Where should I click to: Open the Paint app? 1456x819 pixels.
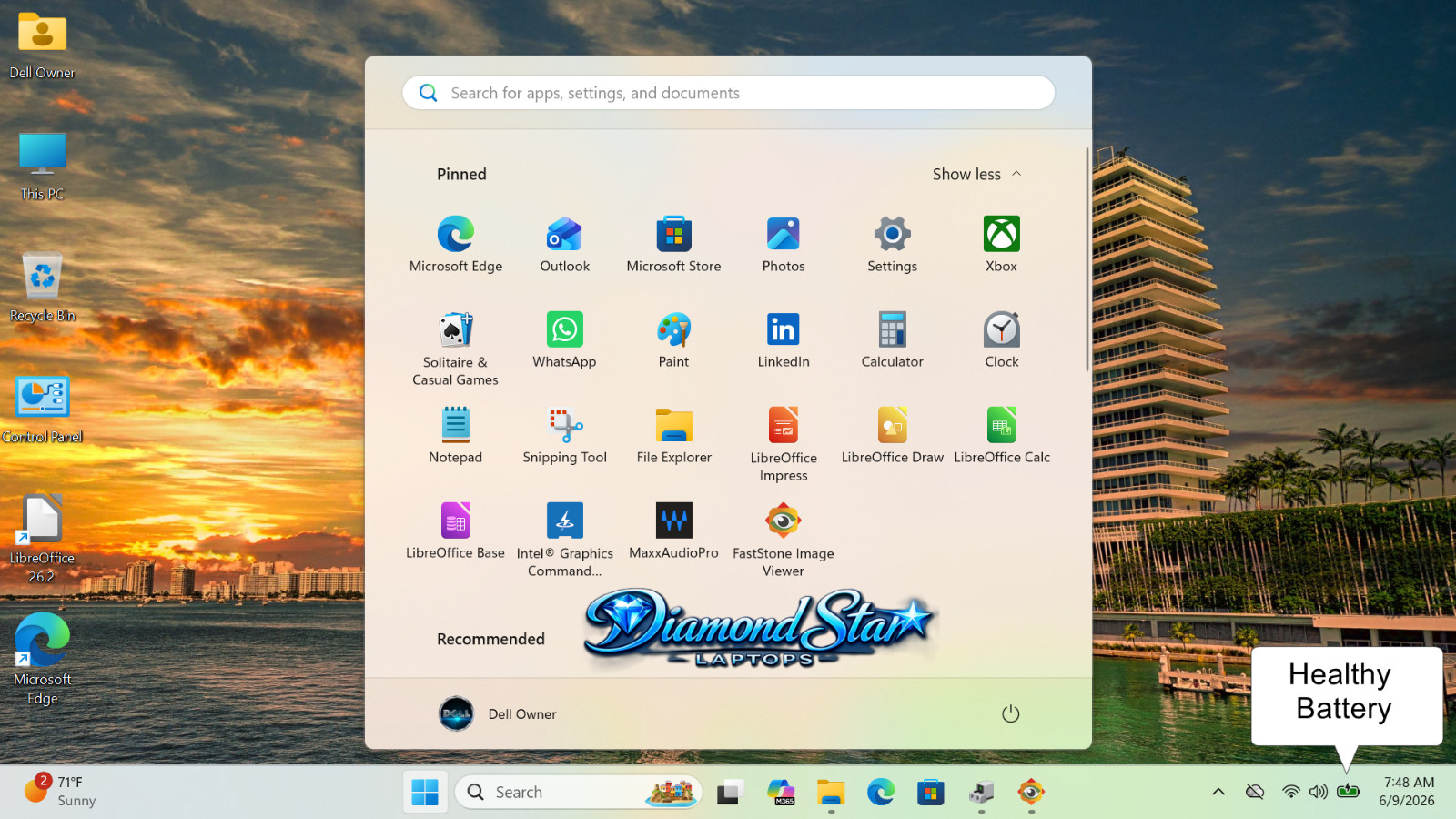click(x=673, y=339)
